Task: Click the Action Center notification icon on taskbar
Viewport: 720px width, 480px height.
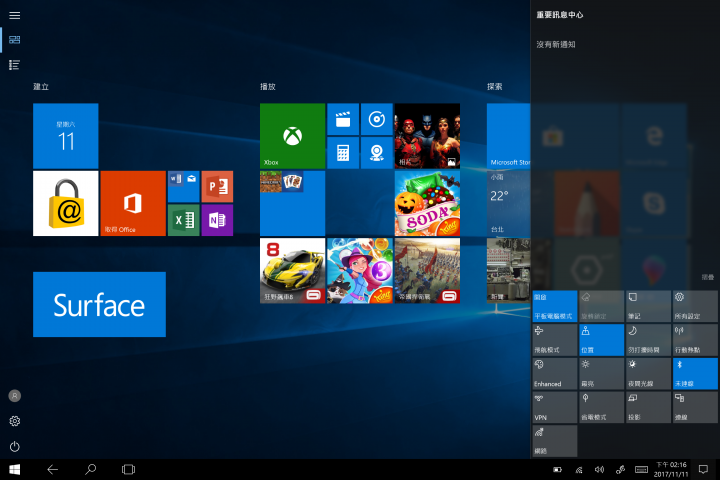Action: (x=703, y=469)
